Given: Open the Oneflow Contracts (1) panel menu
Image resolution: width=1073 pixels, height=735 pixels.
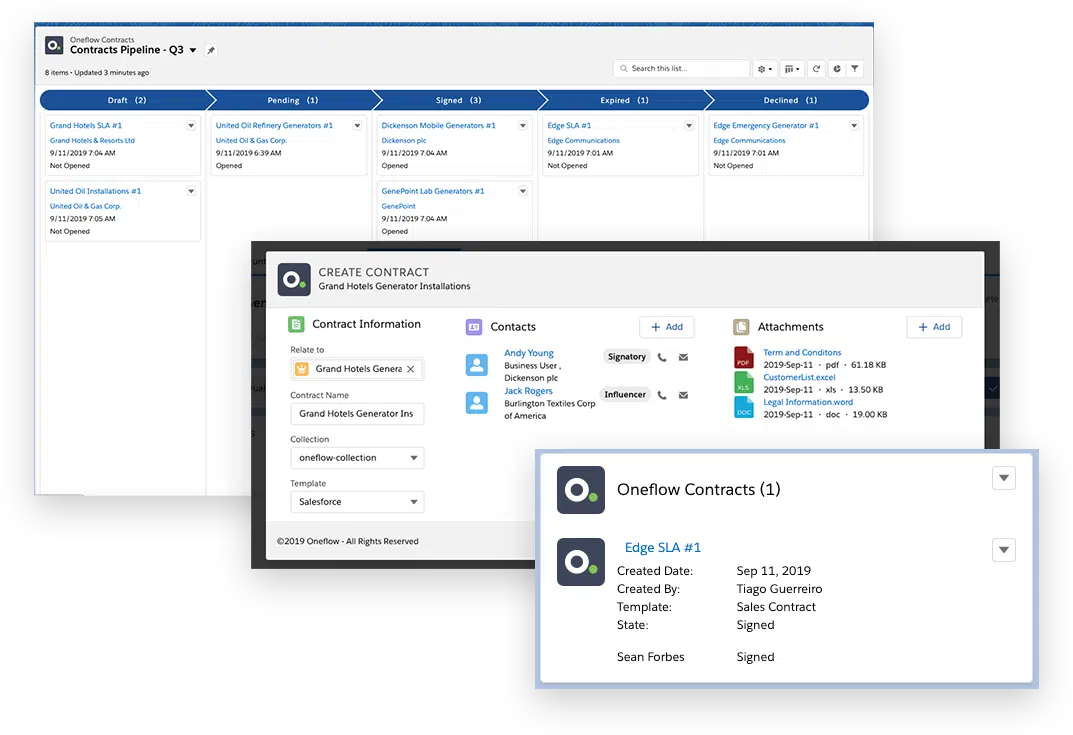Looking at the screenshot, I should click(1004, 478).
